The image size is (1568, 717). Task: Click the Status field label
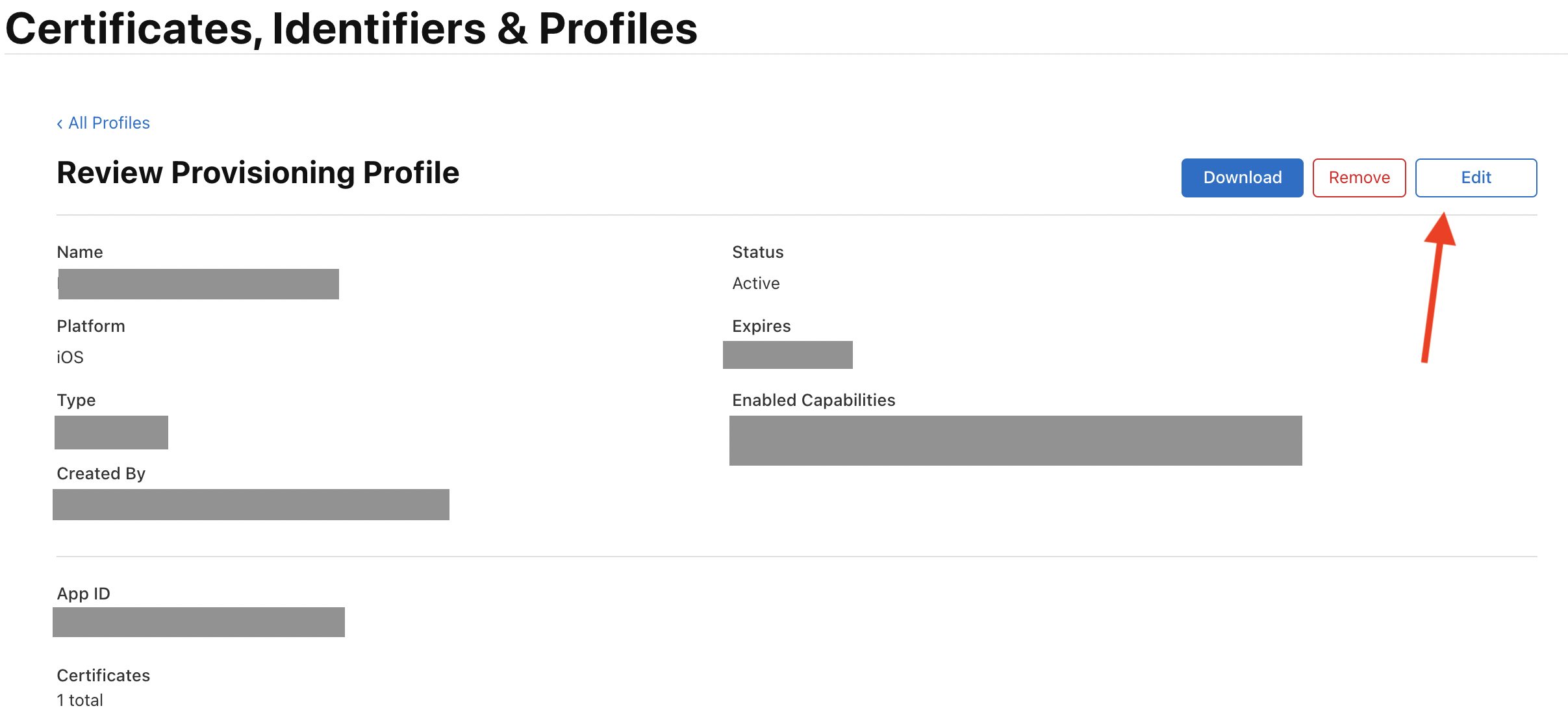pos(757,252)
